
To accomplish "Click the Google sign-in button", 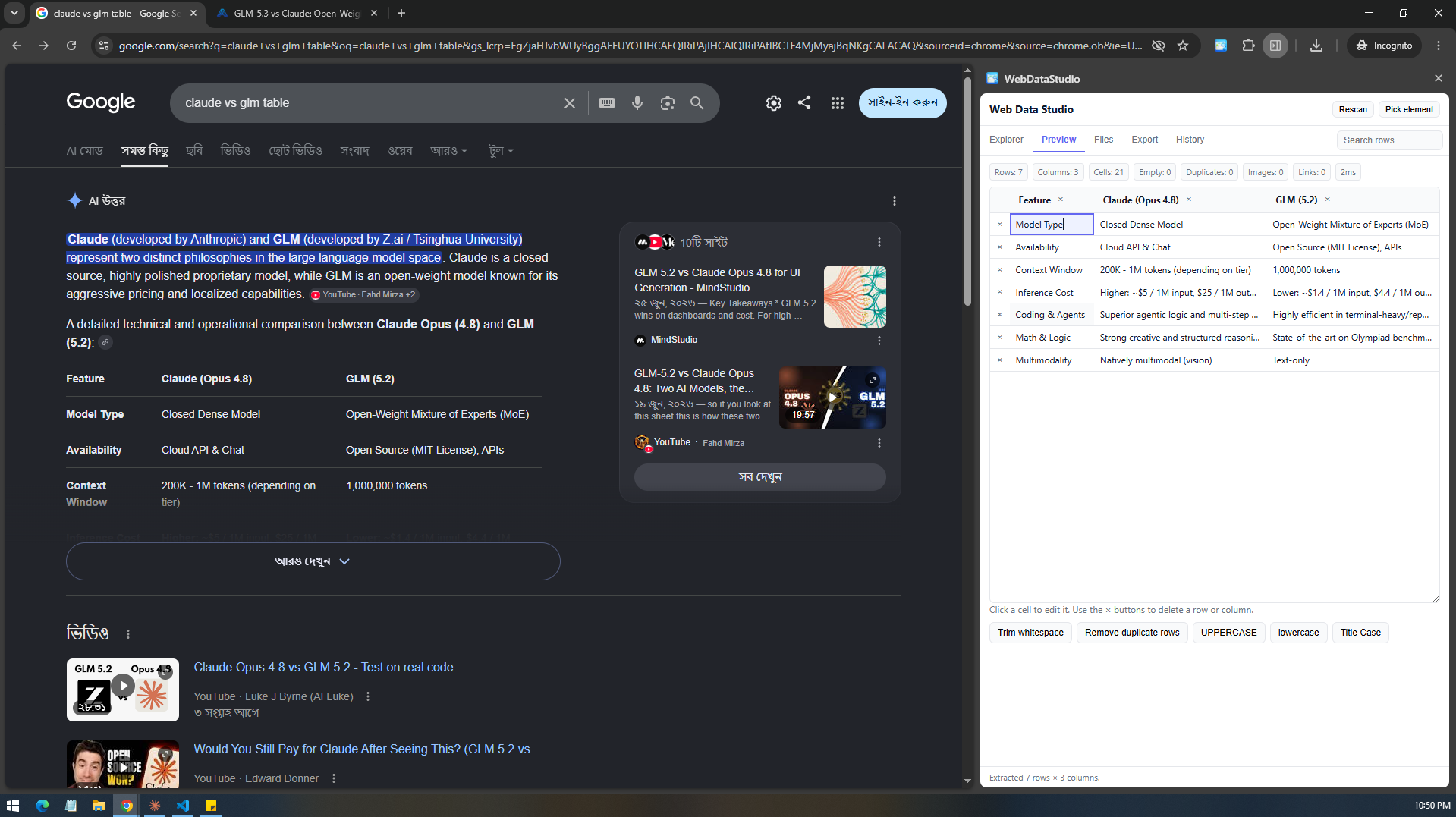I will click(902, 103).
